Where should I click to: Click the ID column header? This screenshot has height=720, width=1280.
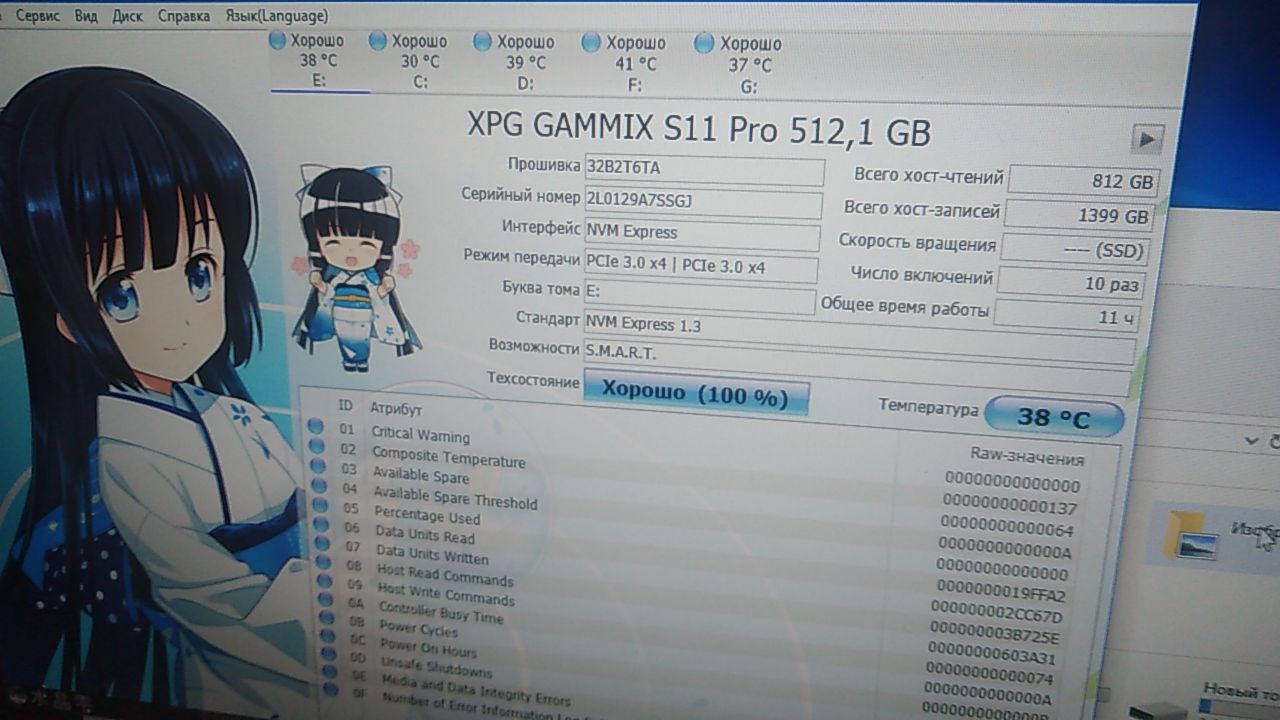pos(345,405)
